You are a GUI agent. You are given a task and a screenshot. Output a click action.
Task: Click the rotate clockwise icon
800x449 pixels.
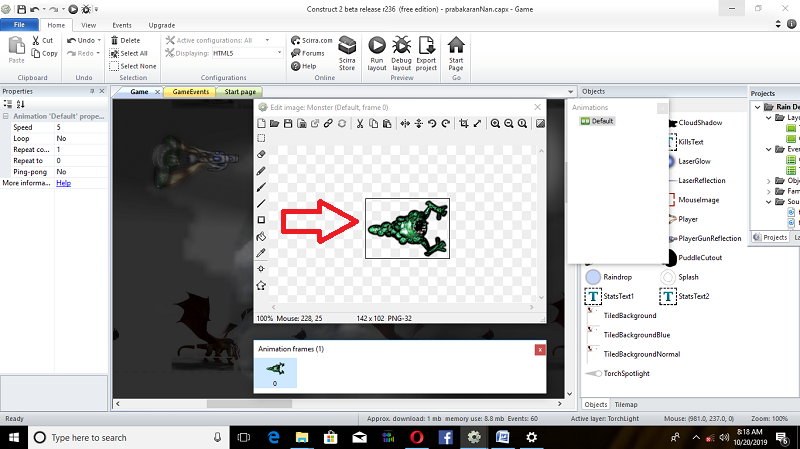click(x=445, y=123)
